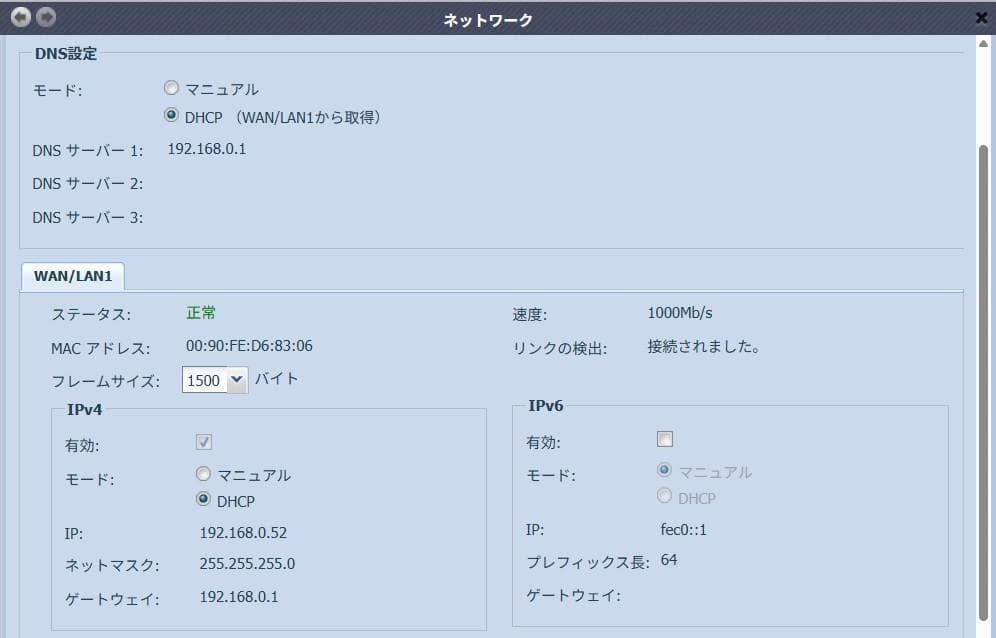Enable the IPv6 有効 checkbox
This screenshot has width=996, height=638.
click(x=663, y=438)
